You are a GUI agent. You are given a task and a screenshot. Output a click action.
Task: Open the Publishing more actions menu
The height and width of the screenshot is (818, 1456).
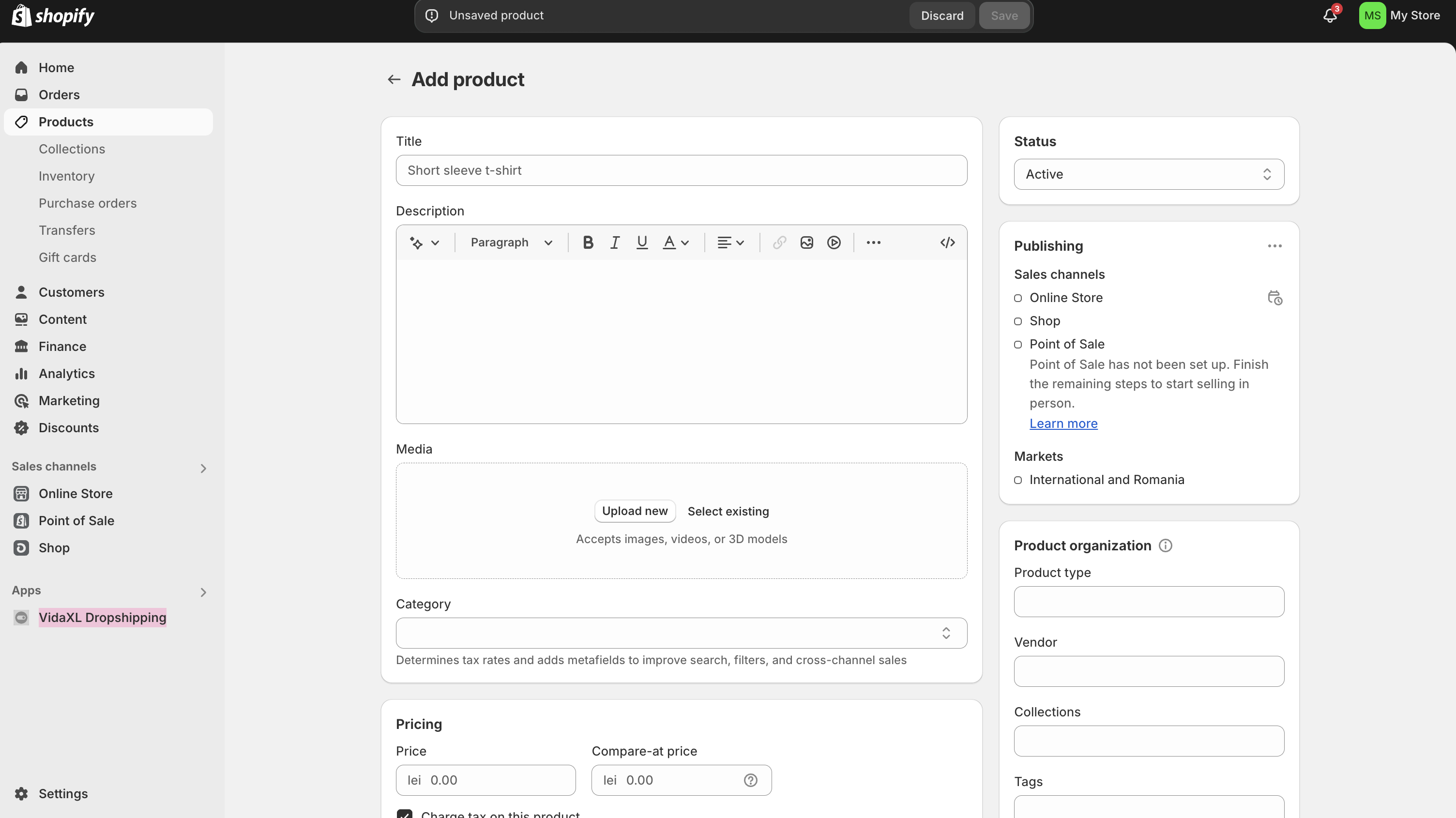point(1274,246)
